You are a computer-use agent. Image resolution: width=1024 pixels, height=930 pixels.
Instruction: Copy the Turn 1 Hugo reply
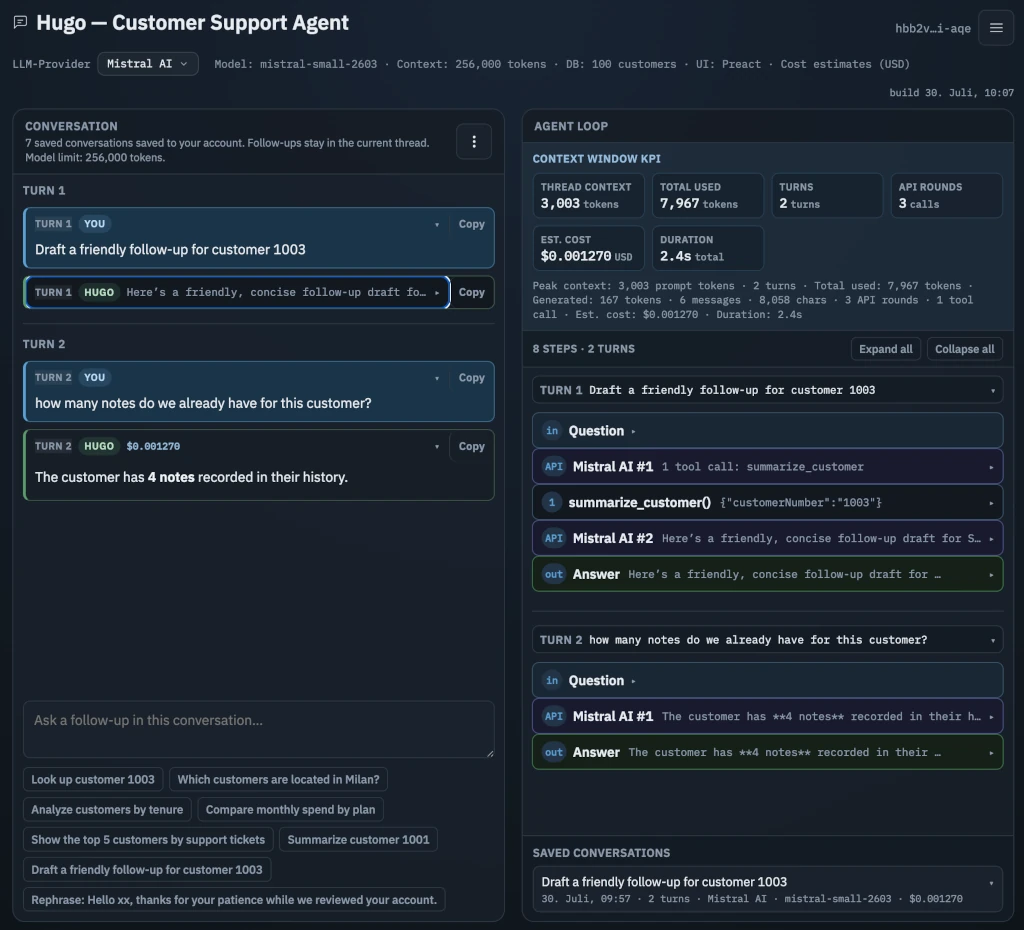click(x=472, y=292)
